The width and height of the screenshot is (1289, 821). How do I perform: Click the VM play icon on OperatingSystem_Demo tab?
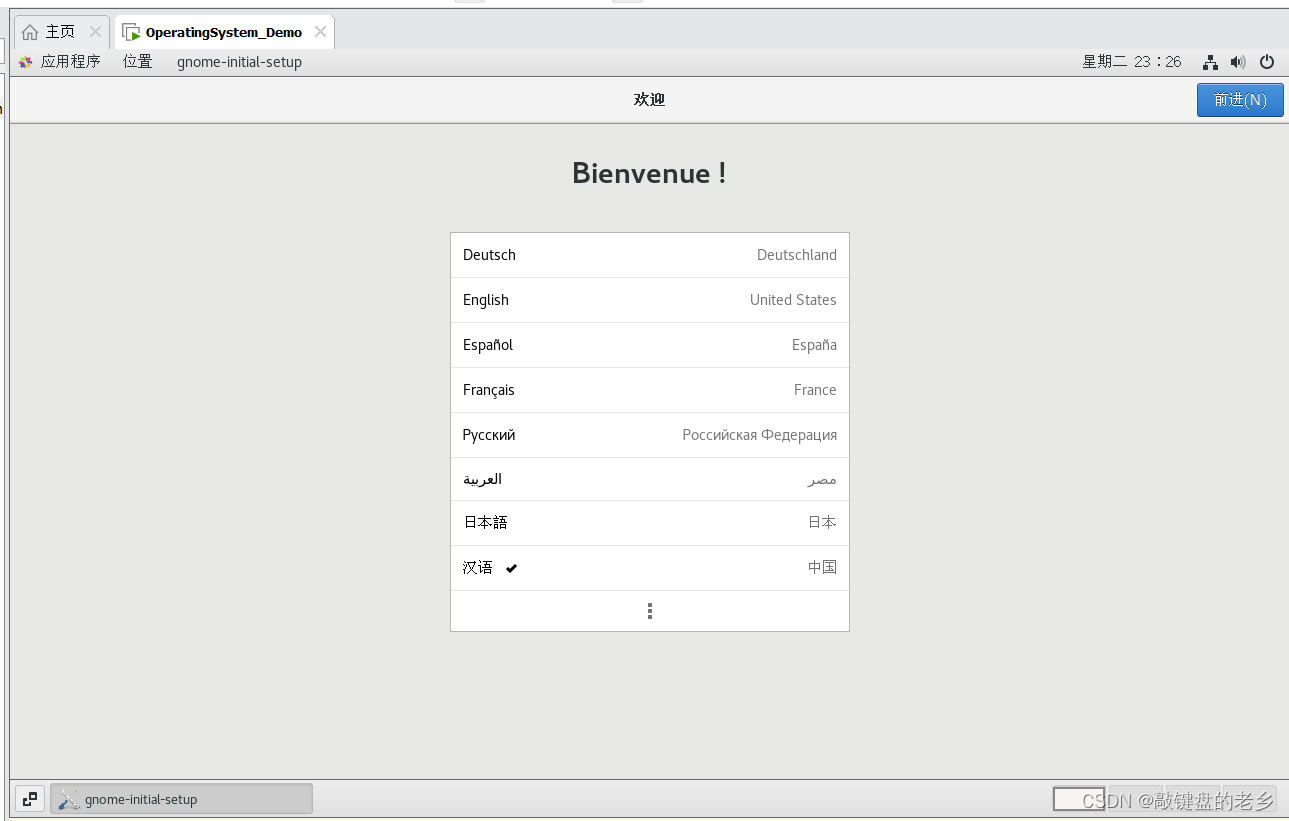click(131, 33)
